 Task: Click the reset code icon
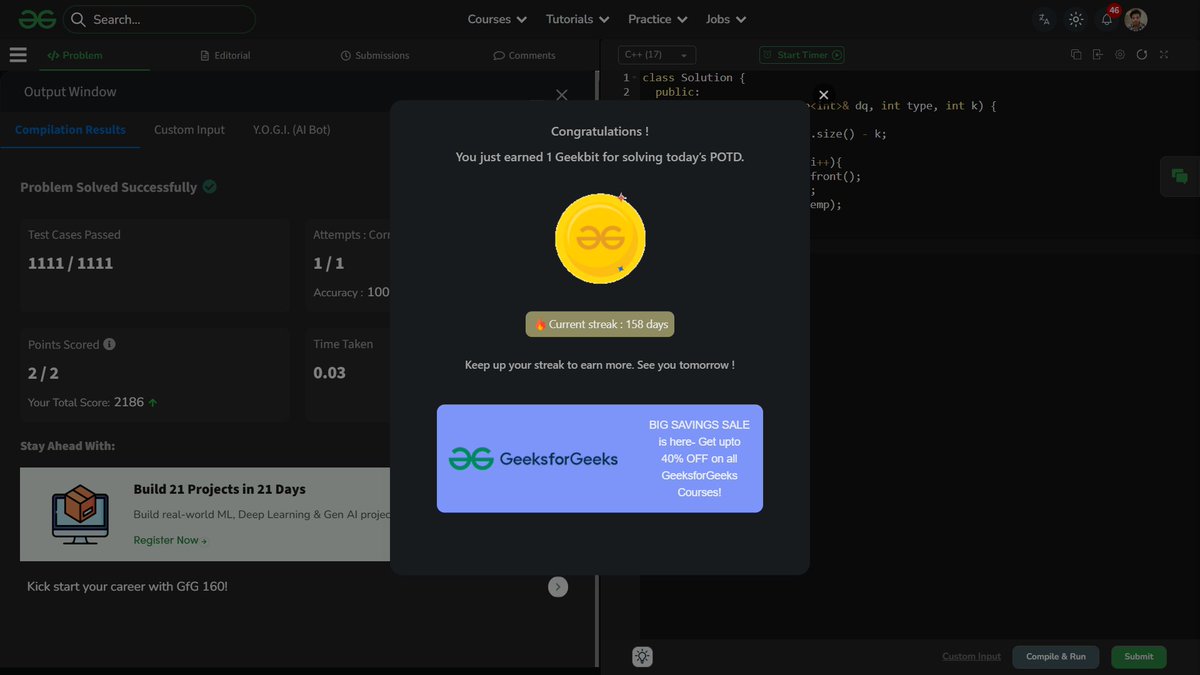pyautogui.click(x=1142, y=55)
